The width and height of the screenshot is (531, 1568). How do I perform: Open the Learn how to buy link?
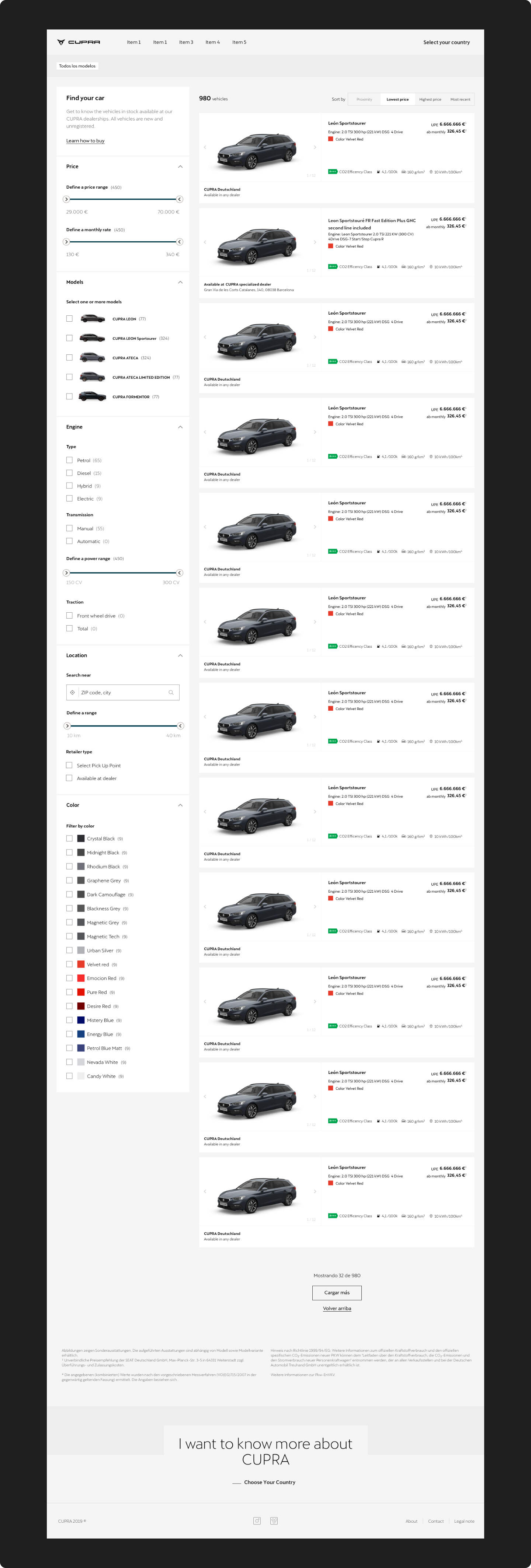[85, 141]
